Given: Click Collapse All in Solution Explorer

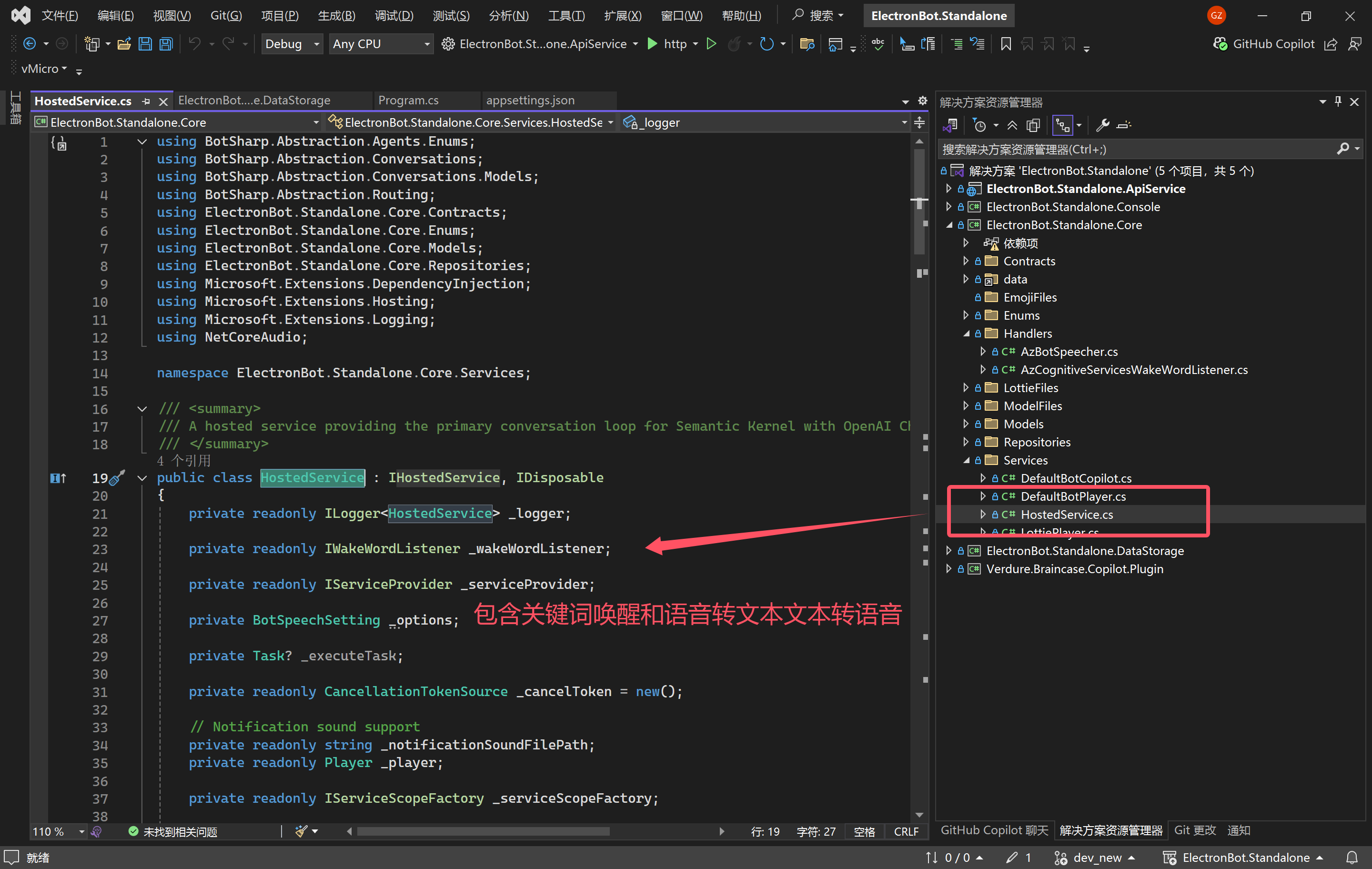Looking at the screenshot, I should click(1012, 125).
